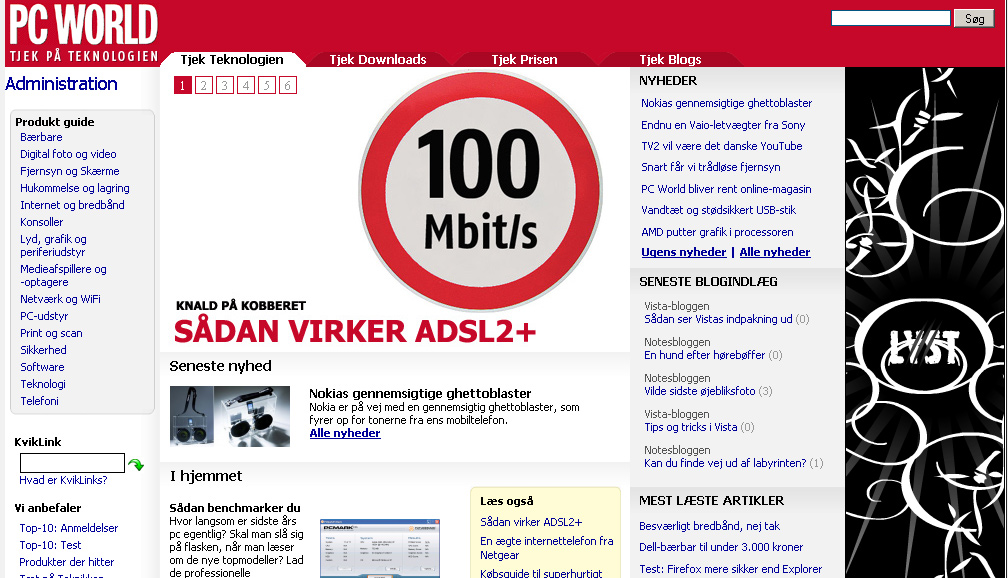
Task: Read the blog post Vilde sidste øjebliksfoto
Action: pos(702,391)
